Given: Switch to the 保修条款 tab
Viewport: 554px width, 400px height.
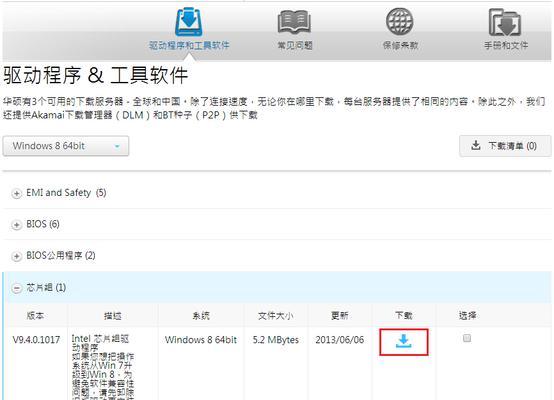Looking at the screenshot, I should tap(400, 45).
